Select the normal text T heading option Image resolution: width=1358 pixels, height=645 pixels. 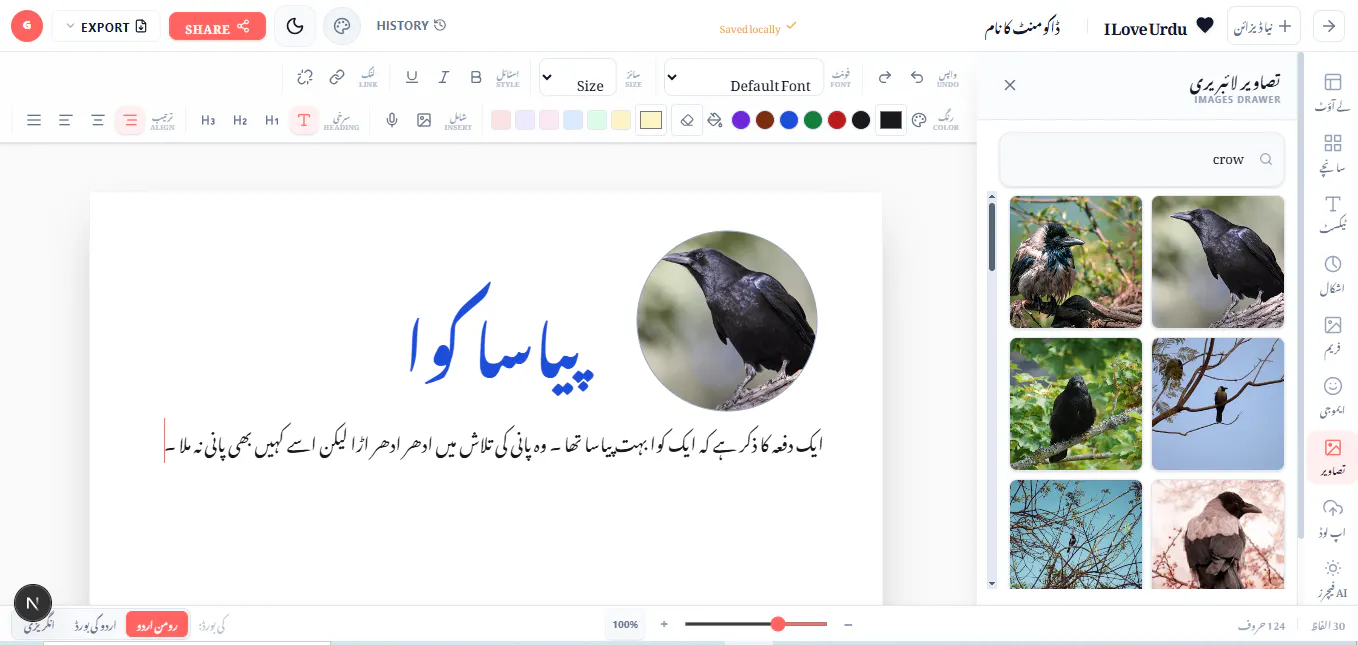pos(304,120)
